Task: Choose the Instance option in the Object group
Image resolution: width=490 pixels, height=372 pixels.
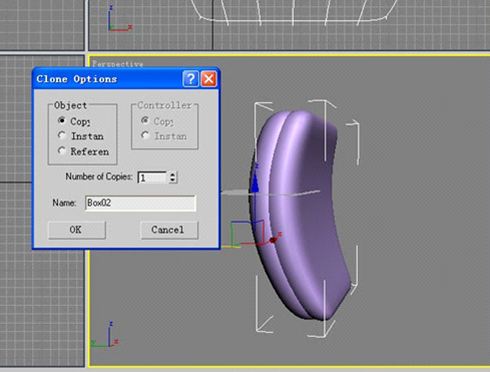Action: [61, 135]
